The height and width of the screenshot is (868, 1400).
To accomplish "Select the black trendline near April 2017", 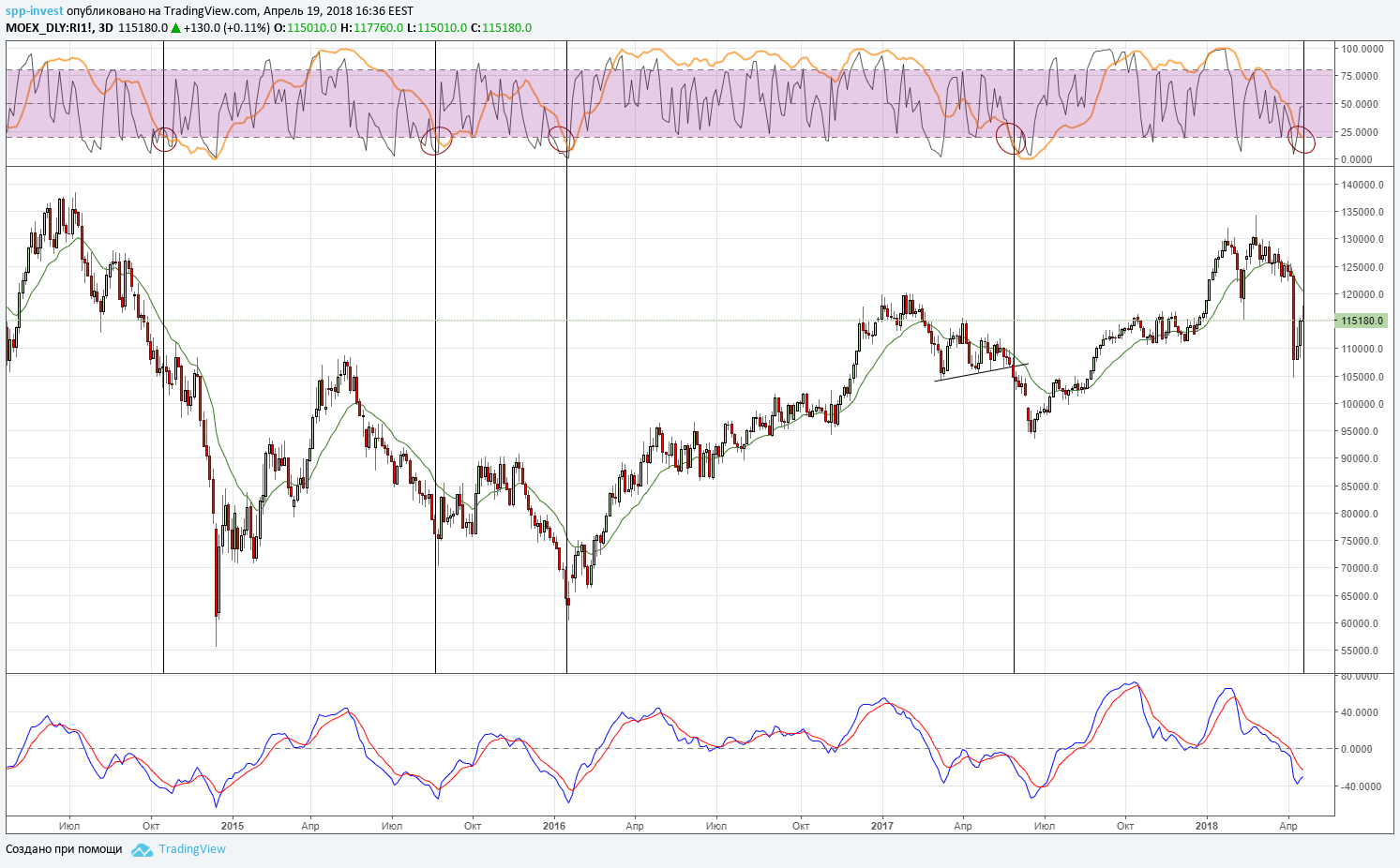I will point(981,372).
